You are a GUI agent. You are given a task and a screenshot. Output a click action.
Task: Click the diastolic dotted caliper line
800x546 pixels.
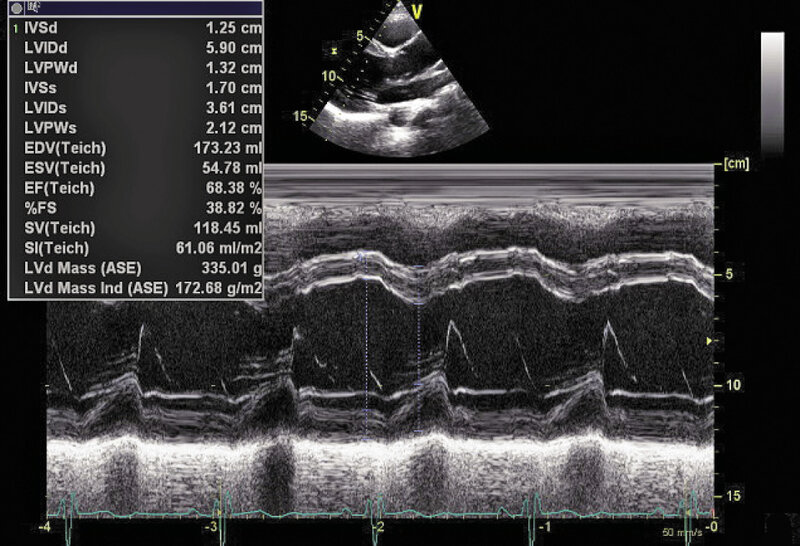(x=366, y=346)
